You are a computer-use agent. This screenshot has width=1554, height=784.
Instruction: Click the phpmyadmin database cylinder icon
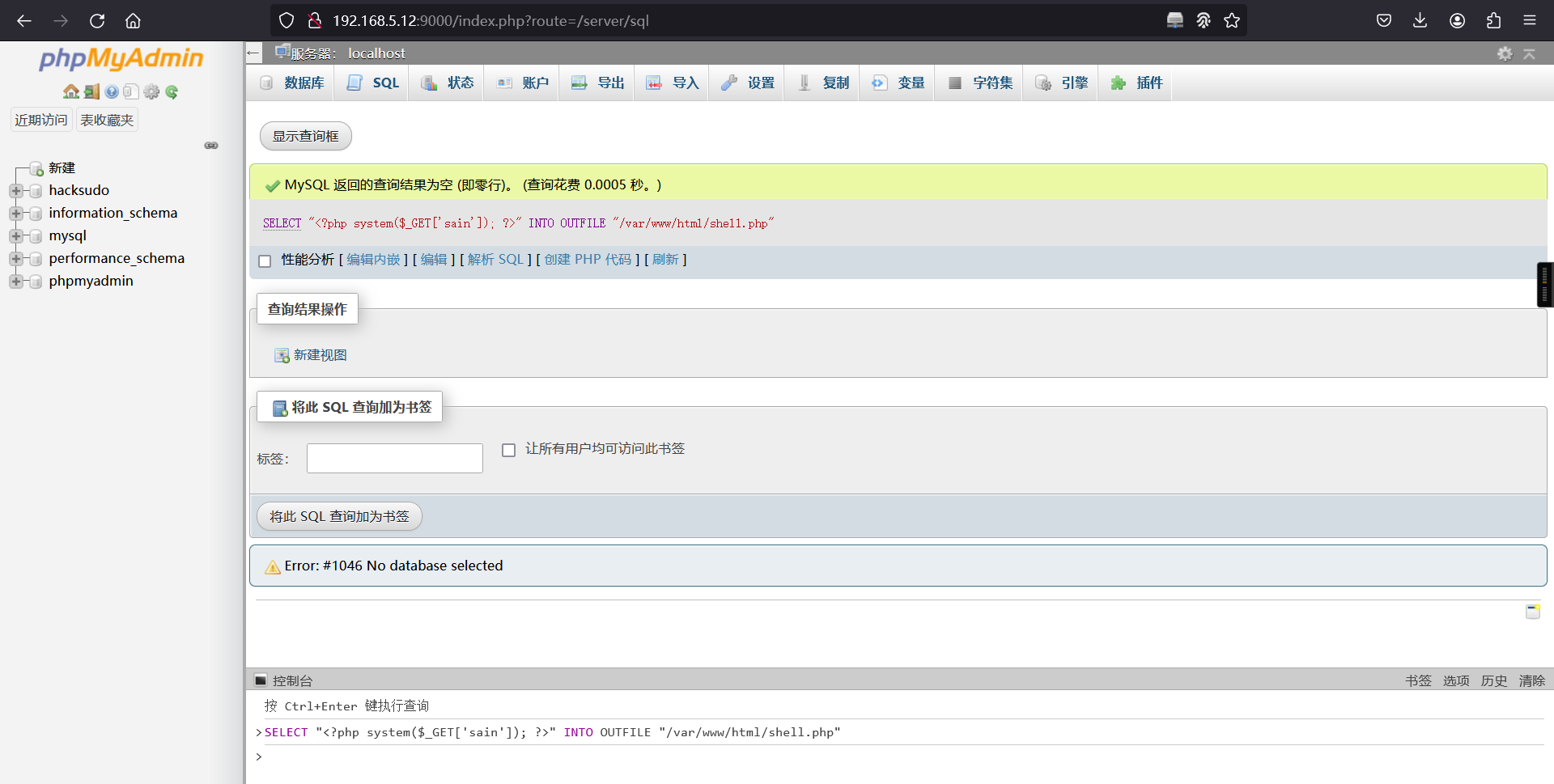35,282
